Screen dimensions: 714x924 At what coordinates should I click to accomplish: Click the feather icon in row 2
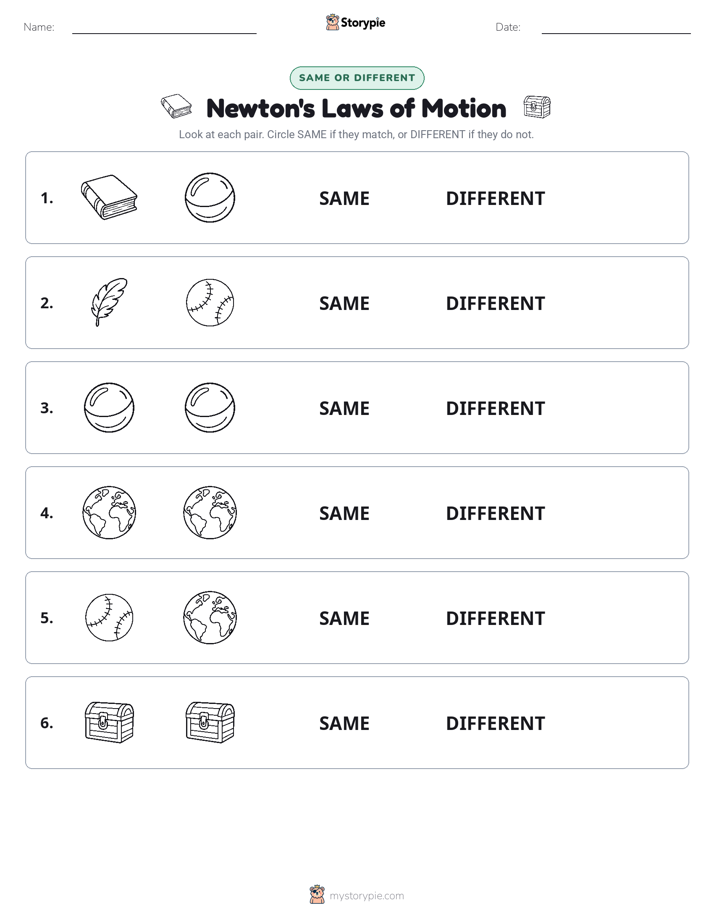pyautogui.click(x=109, y=302)
